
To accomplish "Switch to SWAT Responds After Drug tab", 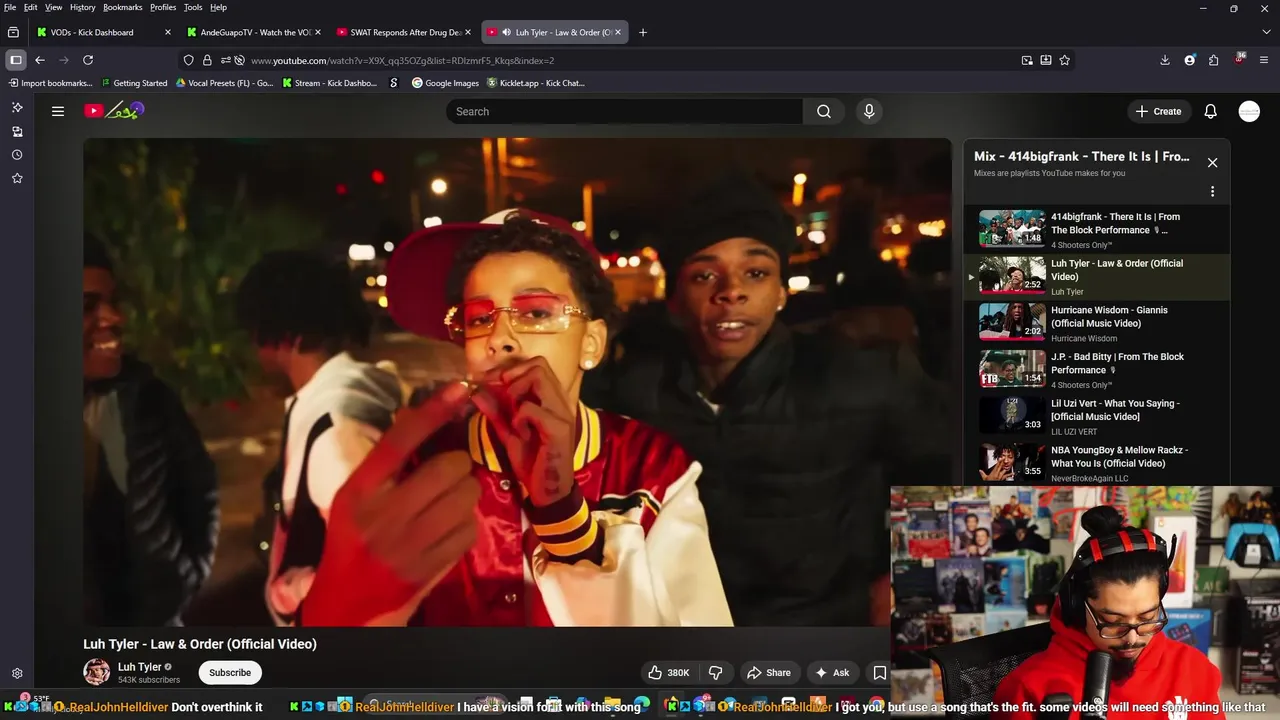I will (x=404, y=32).
